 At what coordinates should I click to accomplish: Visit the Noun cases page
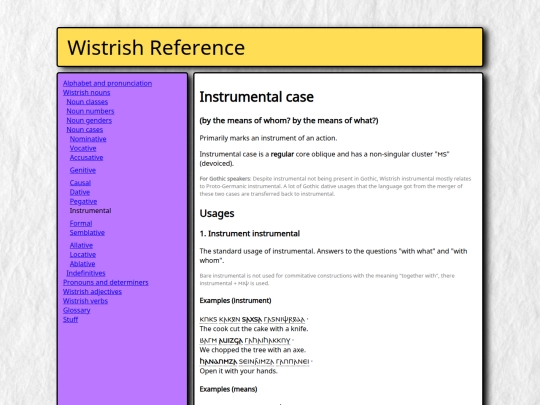(85, 130)
